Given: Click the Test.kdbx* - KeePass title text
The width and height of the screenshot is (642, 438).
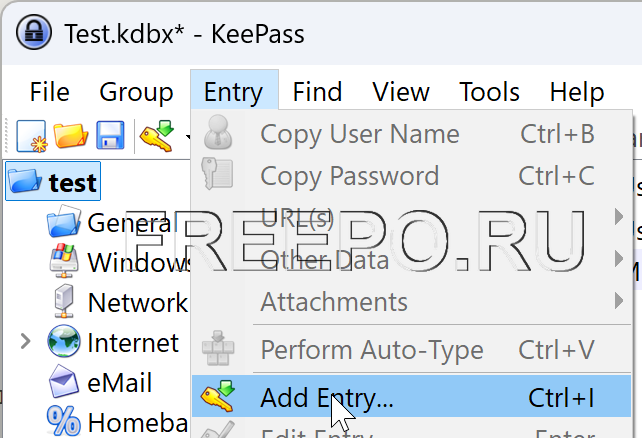Looking at the screenshot, I should 184,34.
